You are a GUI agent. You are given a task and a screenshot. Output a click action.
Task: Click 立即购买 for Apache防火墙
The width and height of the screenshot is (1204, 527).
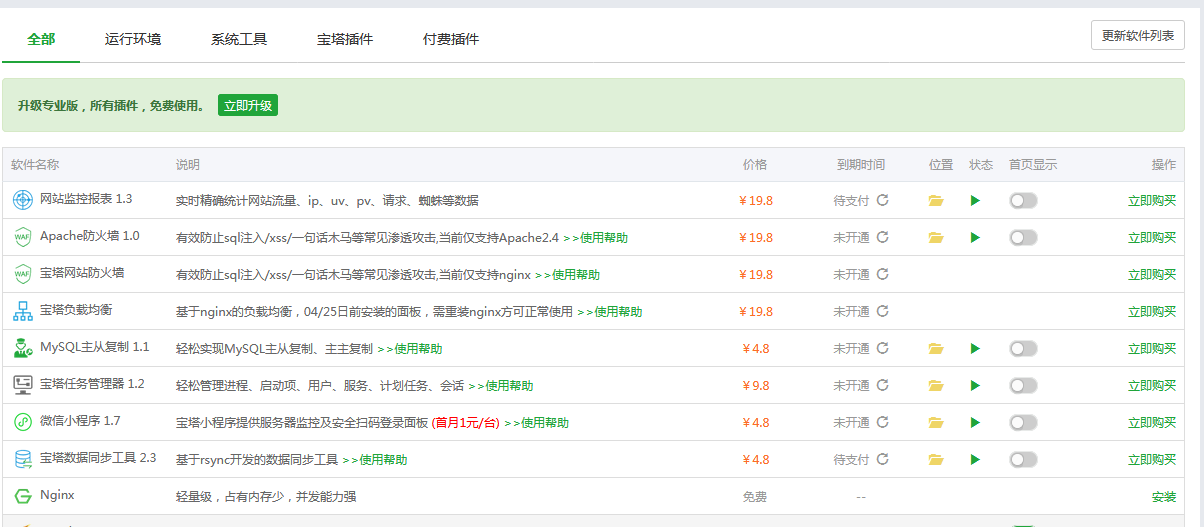[1152, 237]
